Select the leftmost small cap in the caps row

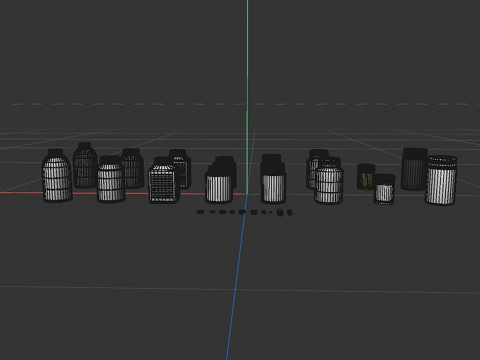coord(200,212)
